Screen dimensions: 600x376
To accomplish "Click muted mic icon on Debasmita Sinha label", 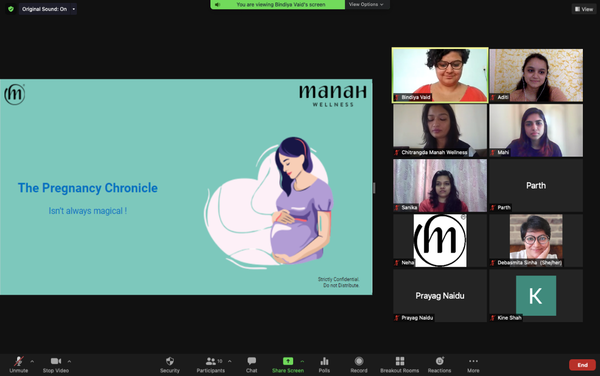I will click(x=493, y=263).
